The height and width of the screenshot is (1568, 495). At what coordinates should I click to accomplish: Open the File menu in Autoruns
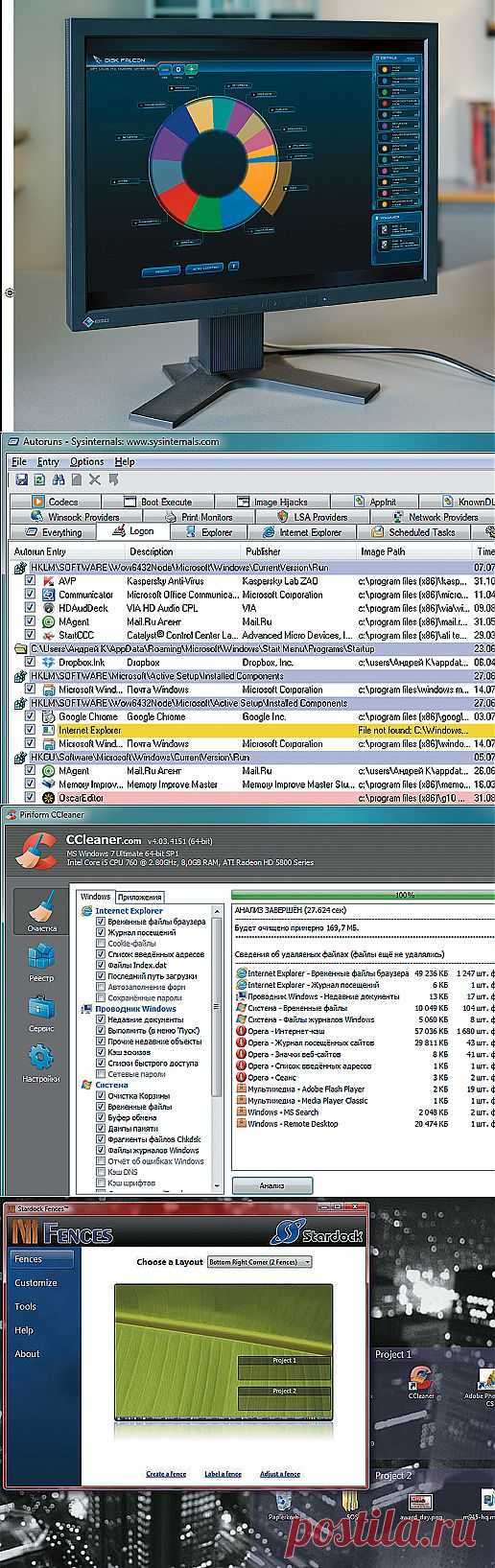point(18,461)
